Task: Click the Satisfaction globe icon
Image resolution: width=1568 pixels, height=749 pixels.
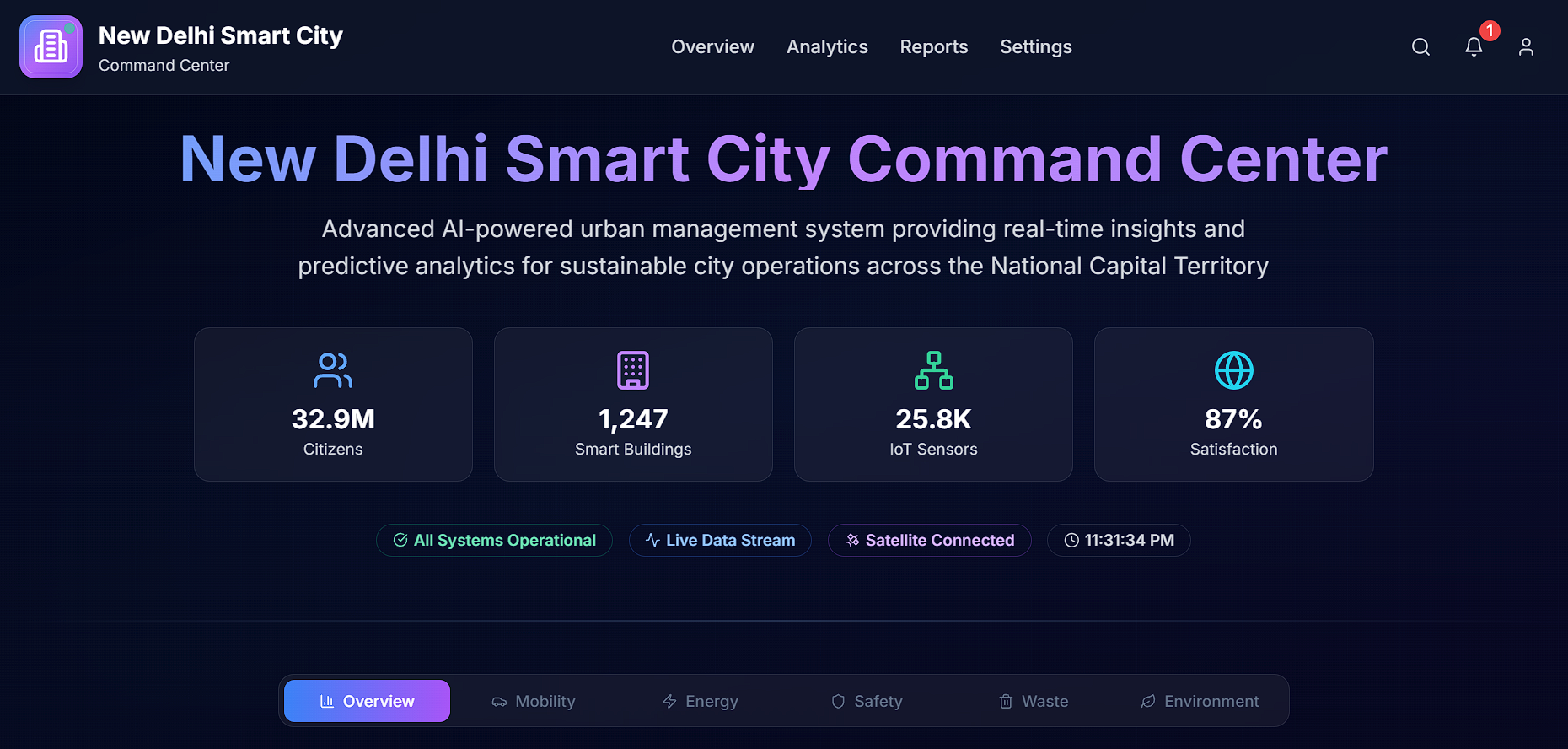Action: click(1233, 369)
